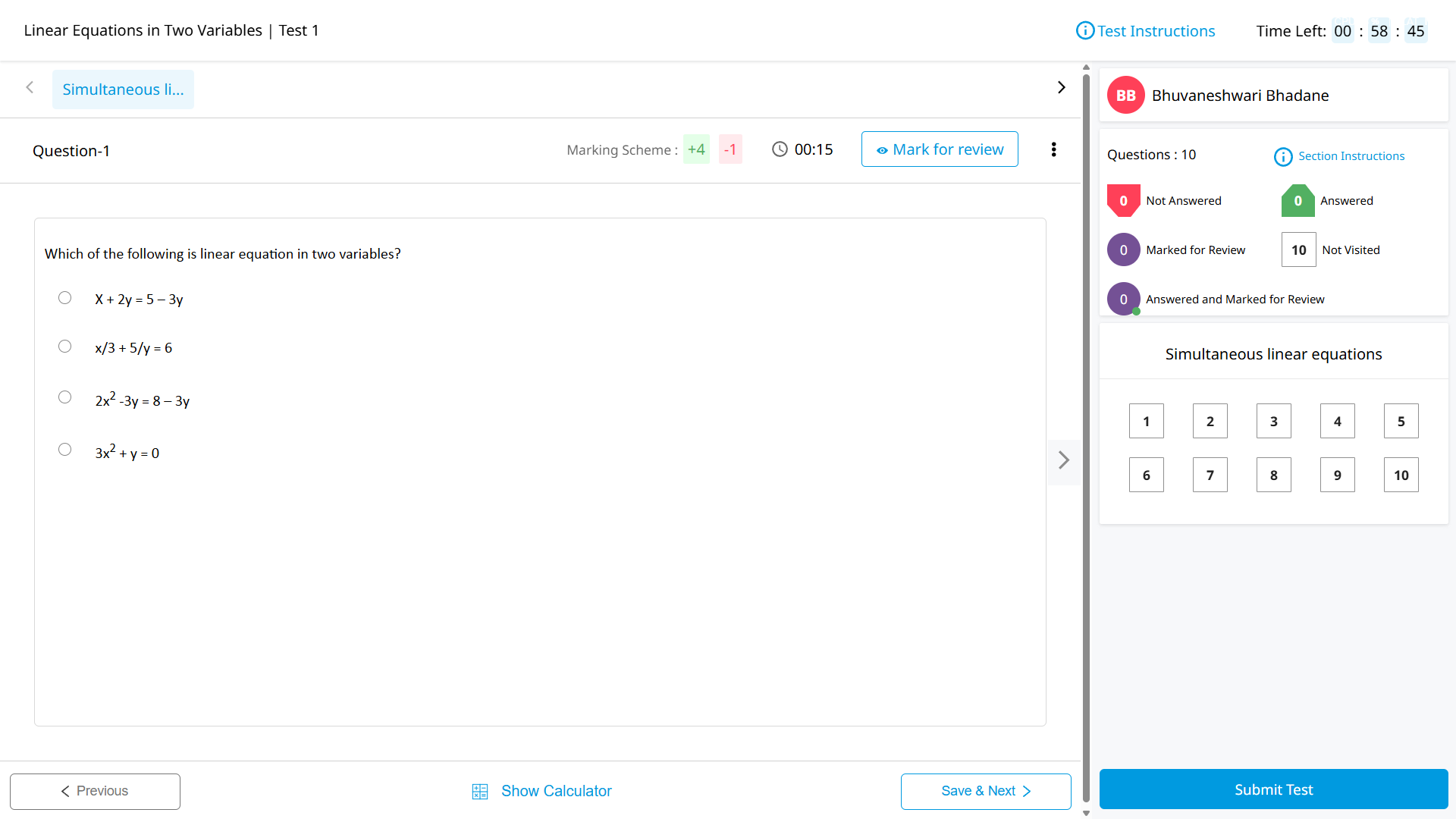Click the green Answered badge
Image resolution: width=1456 pixels, height=819 pixels.
click(1298, 201)
